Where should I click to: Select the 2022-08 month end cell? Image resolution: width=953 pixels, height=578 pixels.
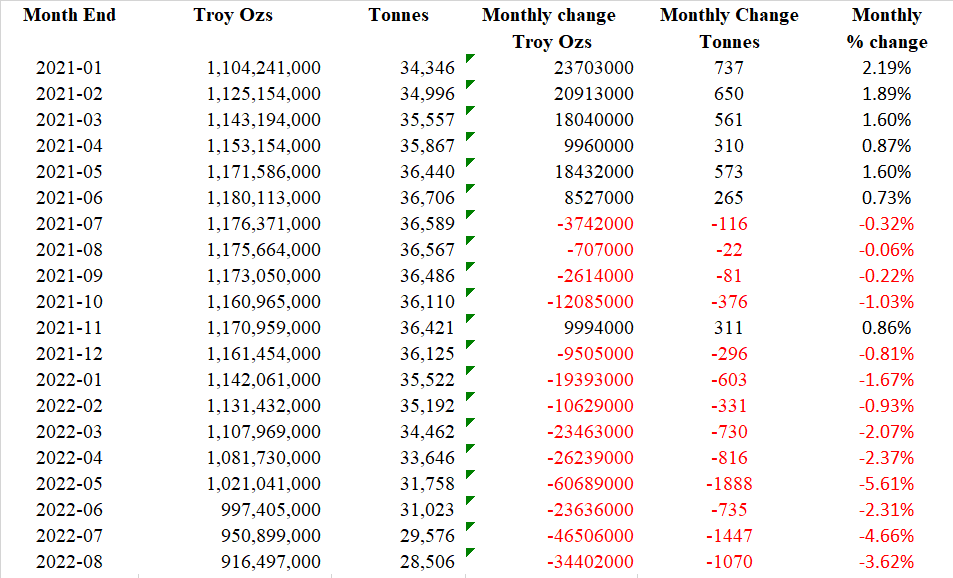coord(69,562)
